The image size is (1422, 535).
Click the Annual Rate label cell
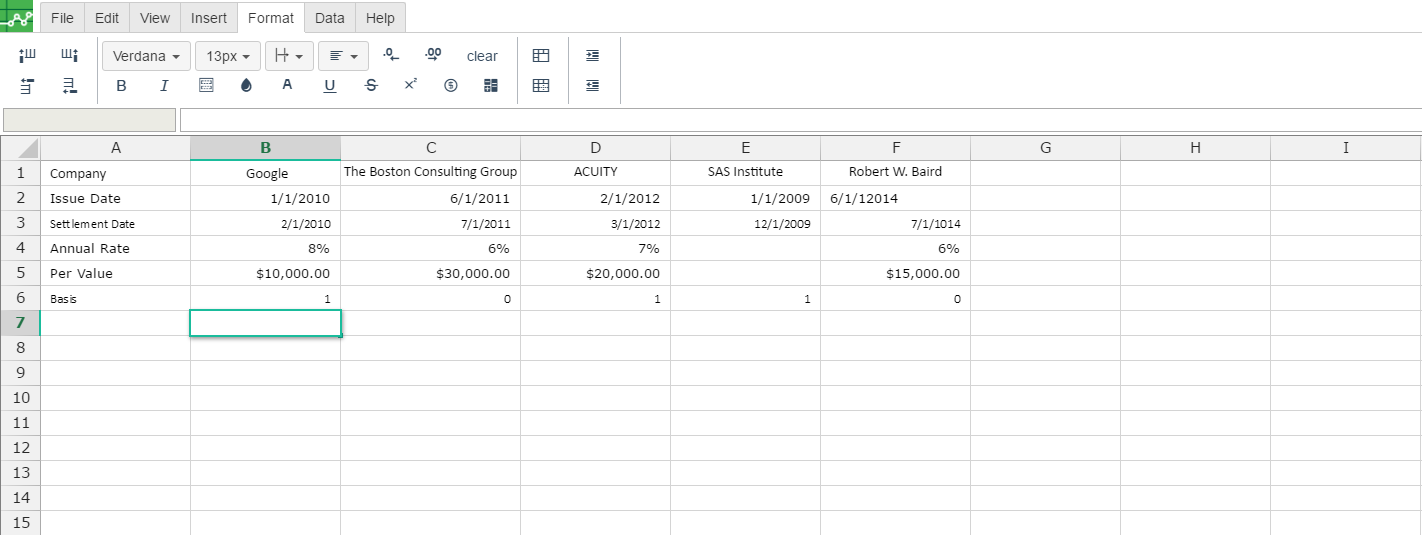pyautogui.click(x=116, y=248)
